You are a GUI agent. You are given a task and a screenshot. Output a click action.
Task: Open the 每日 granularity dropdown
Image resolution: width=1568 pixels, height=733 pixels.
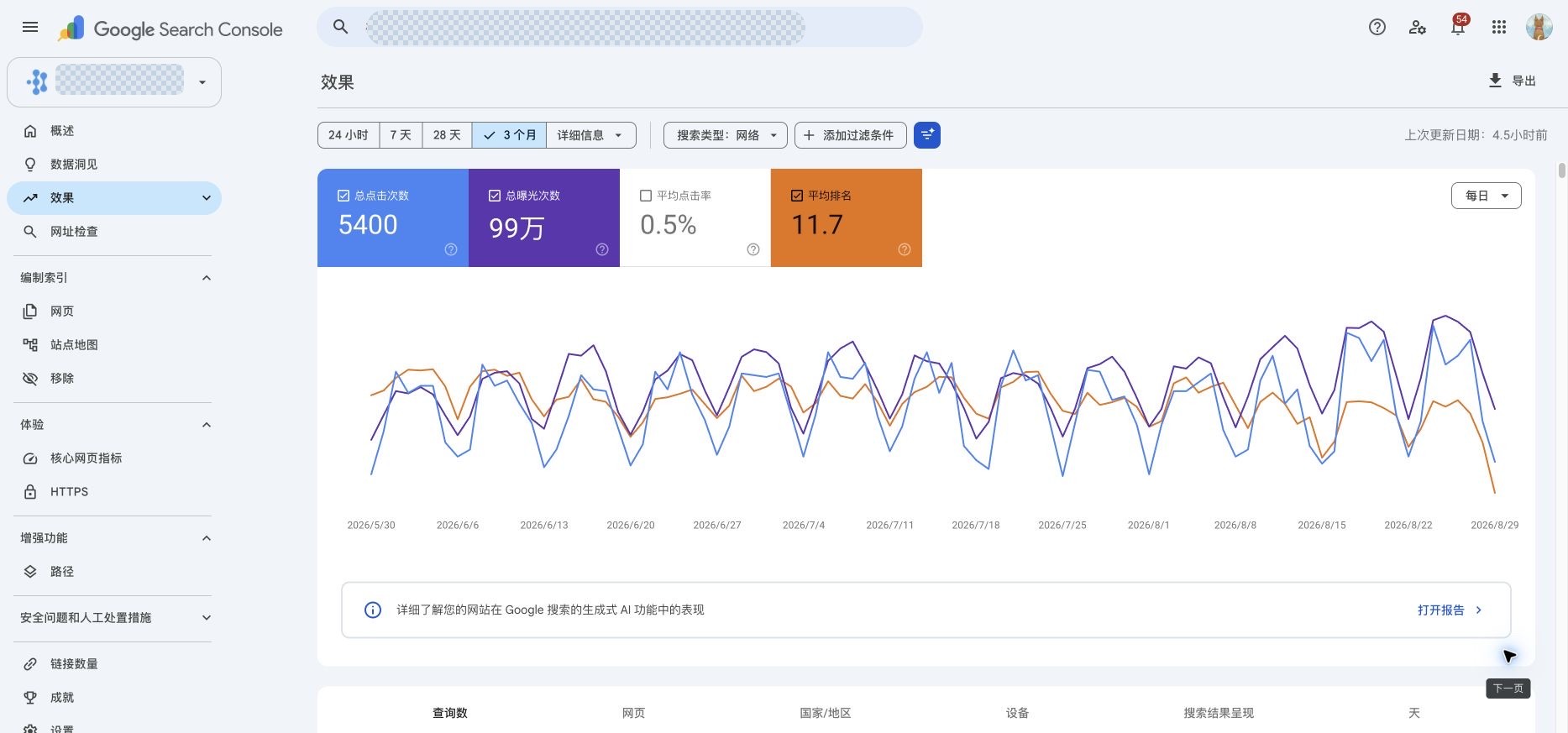(x=1486, y=196)
